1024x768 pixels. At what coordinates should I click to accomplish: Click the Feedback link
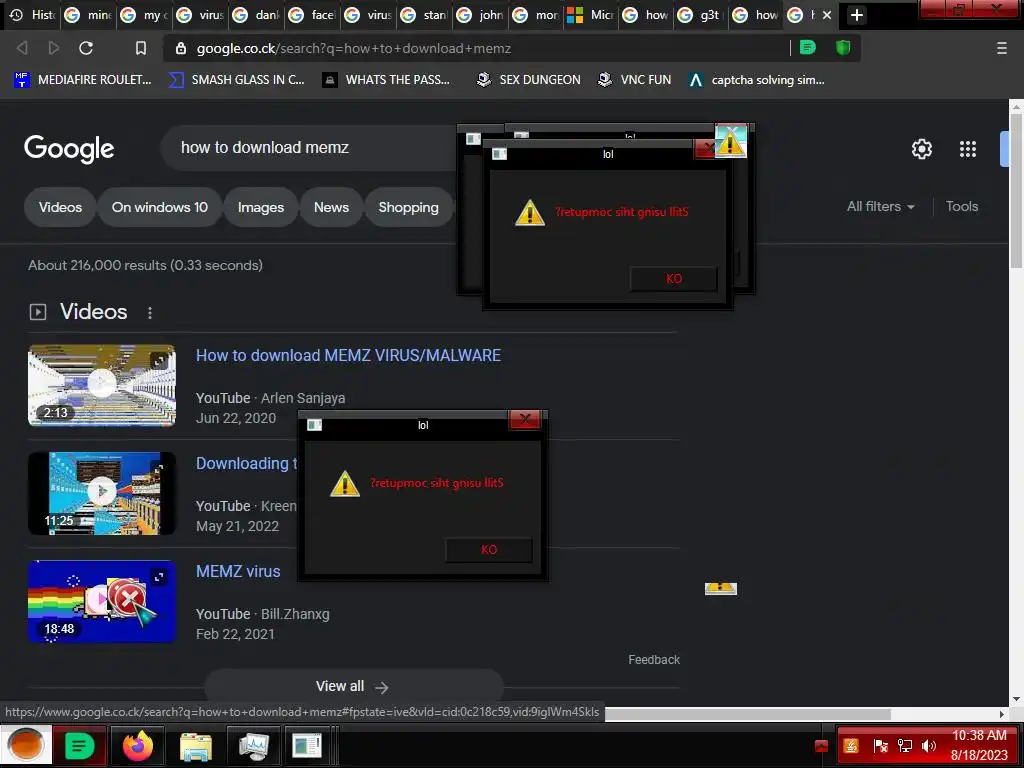(654, 660)
